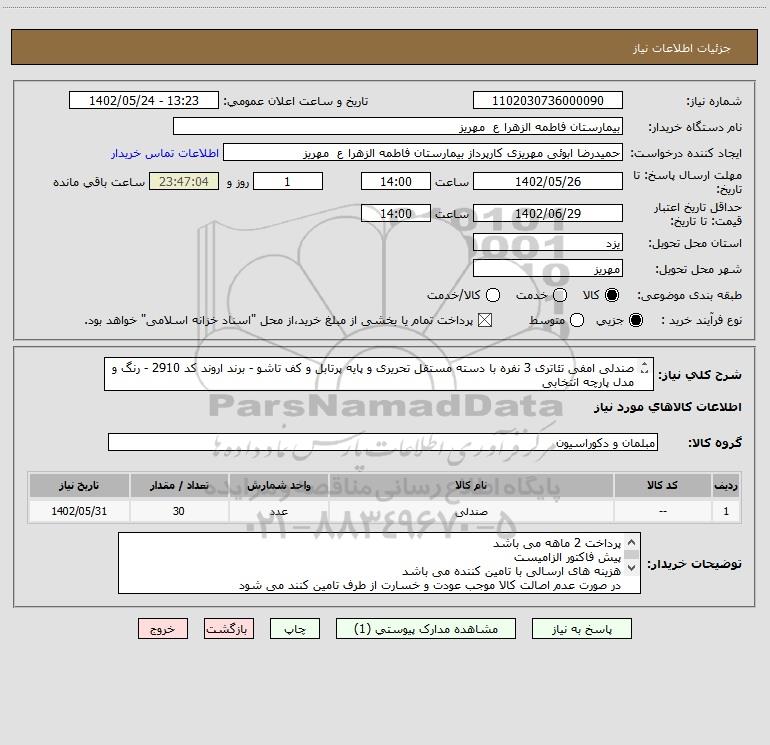This screenshot has height=745, width=770.
Task: Click the خروج exit button
Action: (163, 629)
